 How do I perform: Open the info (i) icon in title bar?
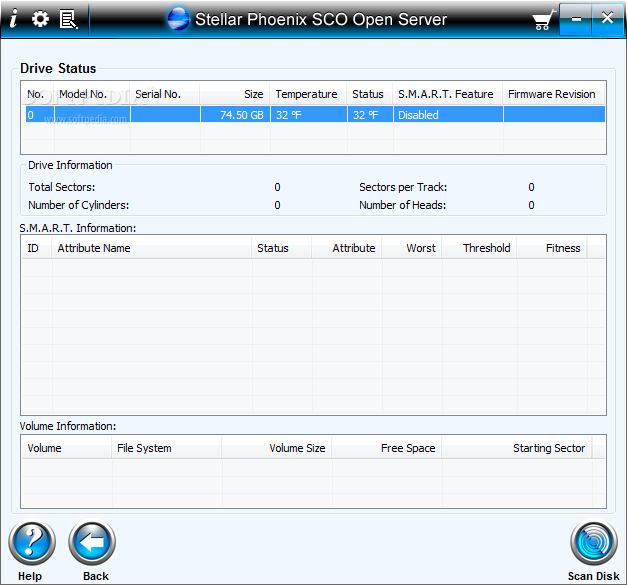click(x=14, y=18)
